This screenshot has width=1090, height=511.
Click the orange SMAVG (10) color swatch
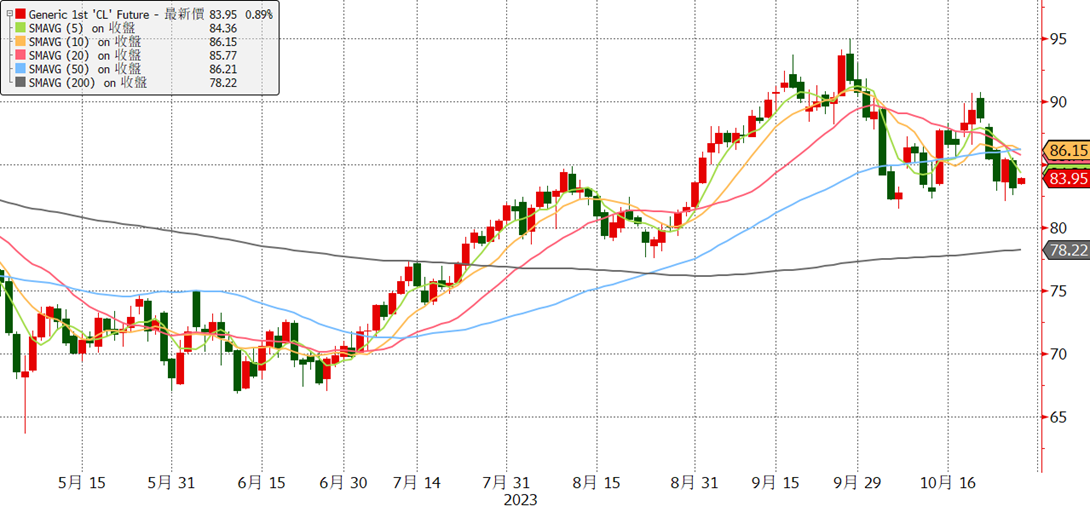tap(20, 41)
